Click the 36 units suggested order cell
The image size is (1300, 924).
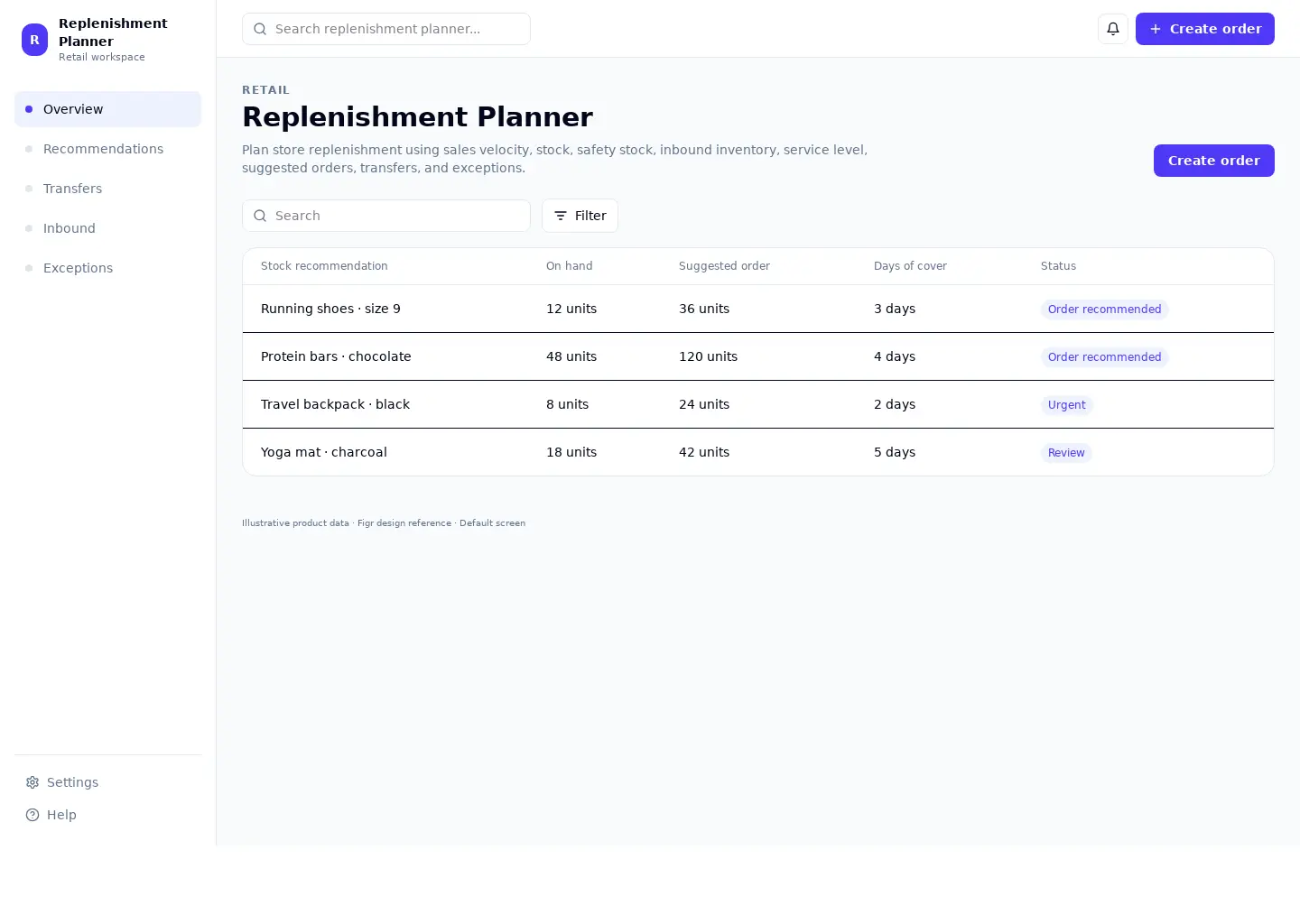coord(704,309)
